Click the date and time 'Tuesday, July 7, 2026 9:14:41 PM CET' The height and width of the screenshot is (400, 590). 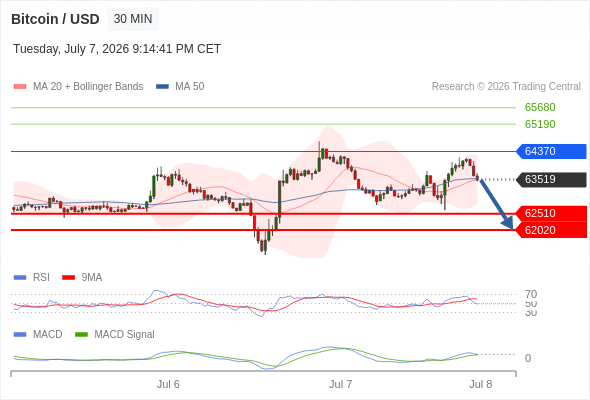[117, 49]
